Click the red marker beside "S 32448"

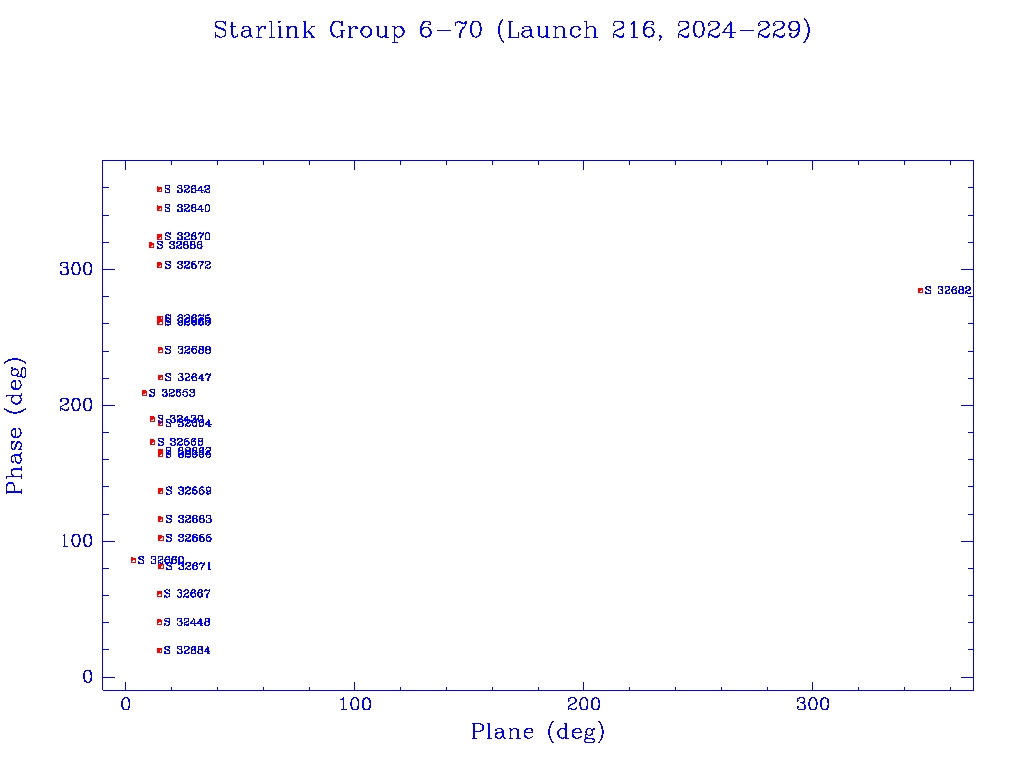159,622
